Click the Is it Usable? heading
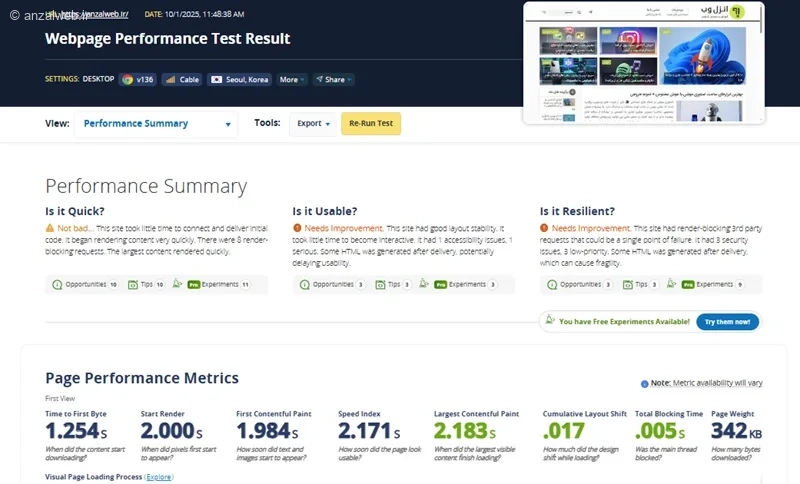Screen dimensions: 800x484 pyautogui.click(x=325, y=211)
